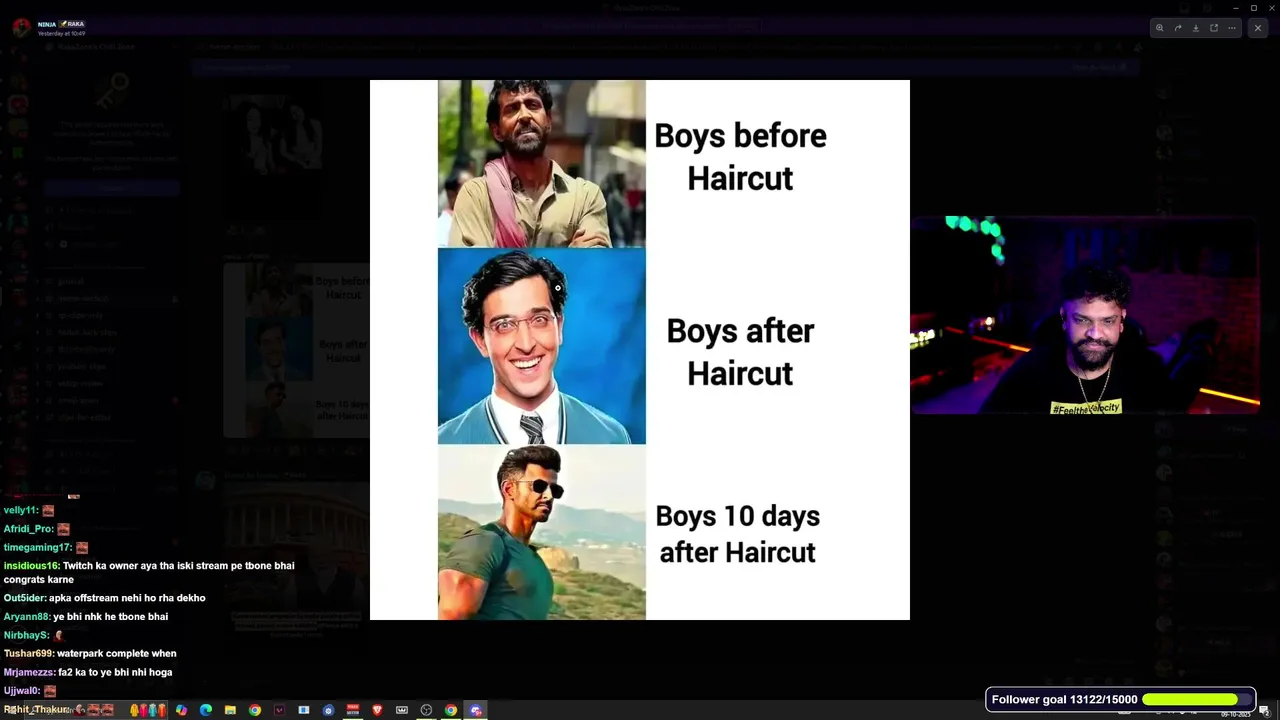
Task: Open File Explorer from the taskbar
Action: (230, 710)
